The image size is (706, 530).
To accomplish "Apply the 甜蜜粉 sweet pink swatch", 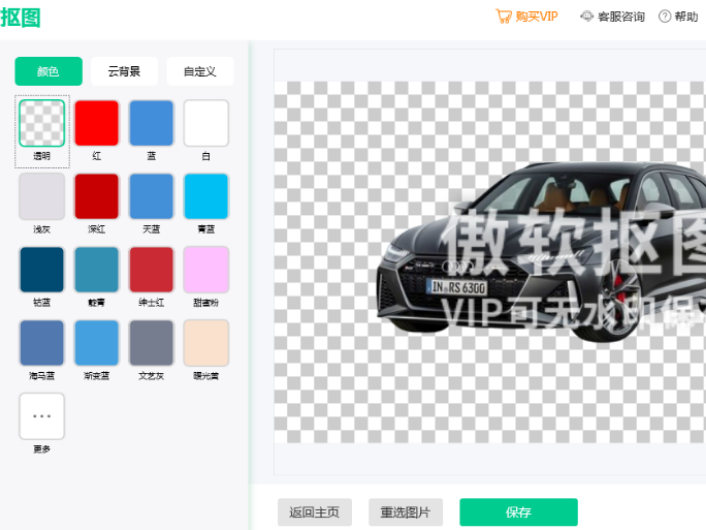I will (x=206, y=269).
